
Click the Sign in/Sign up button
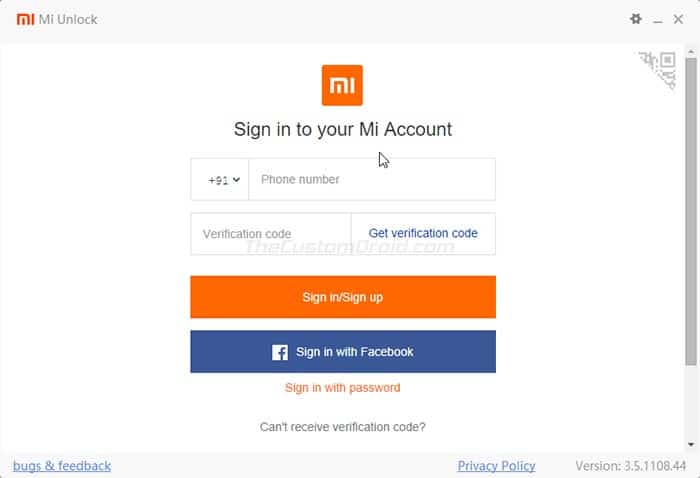343,297
